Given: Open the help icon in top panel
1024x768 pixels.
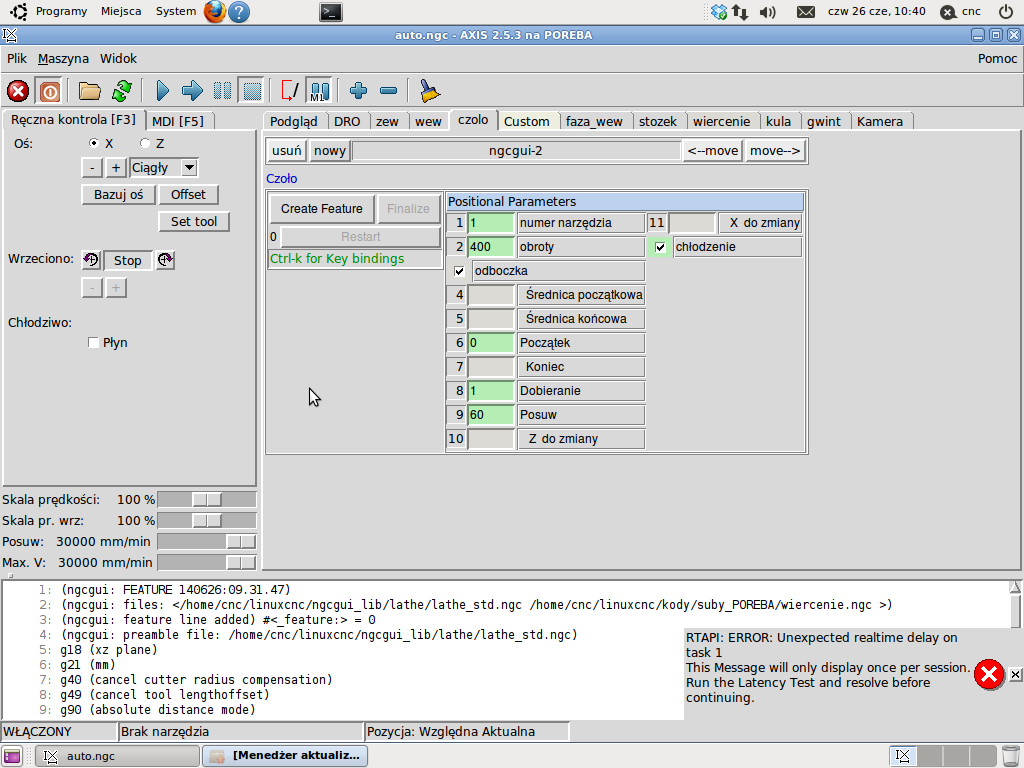Looking at the screenshot, I should coord(239,12).
